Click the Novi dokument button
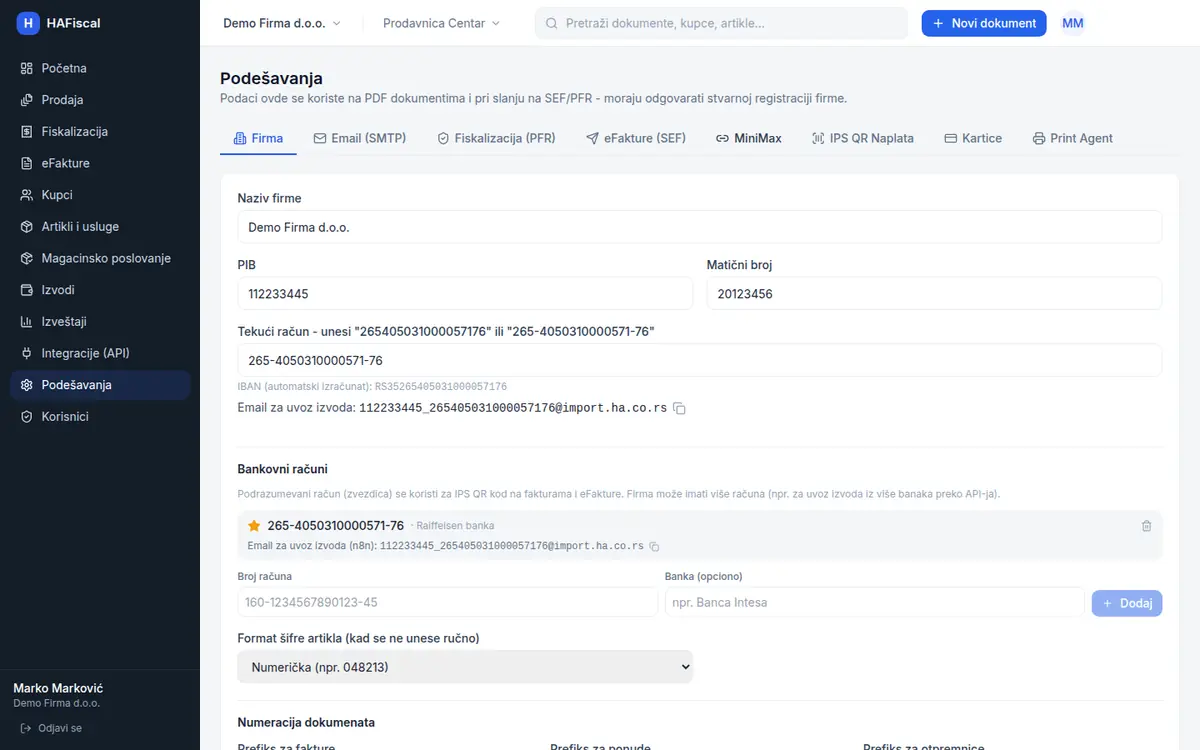The image size is (1200, 750). tap(984, 23)
